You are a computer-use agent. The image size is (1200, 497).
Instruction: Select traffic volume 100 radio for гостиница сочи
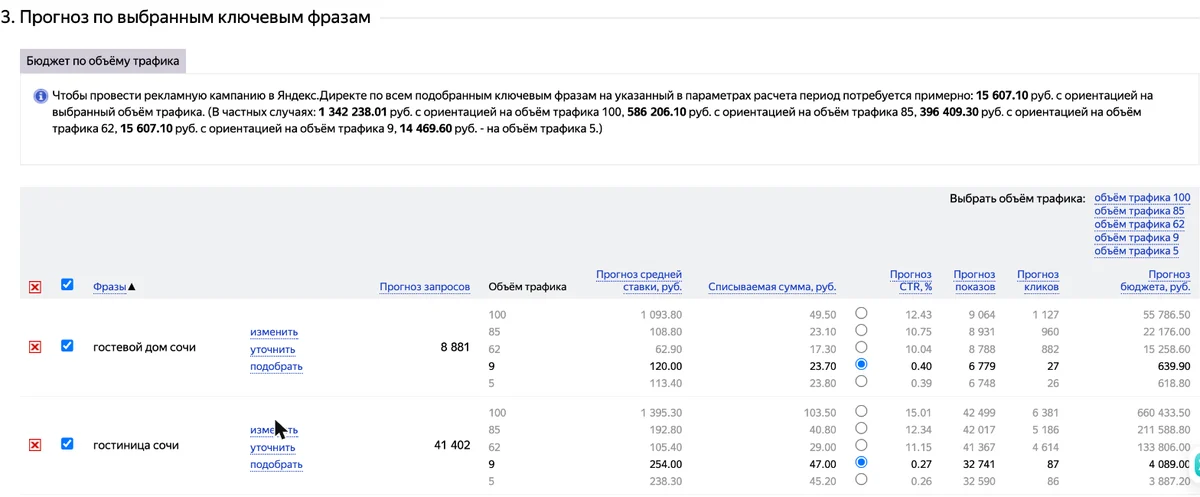tap(861, 412)
